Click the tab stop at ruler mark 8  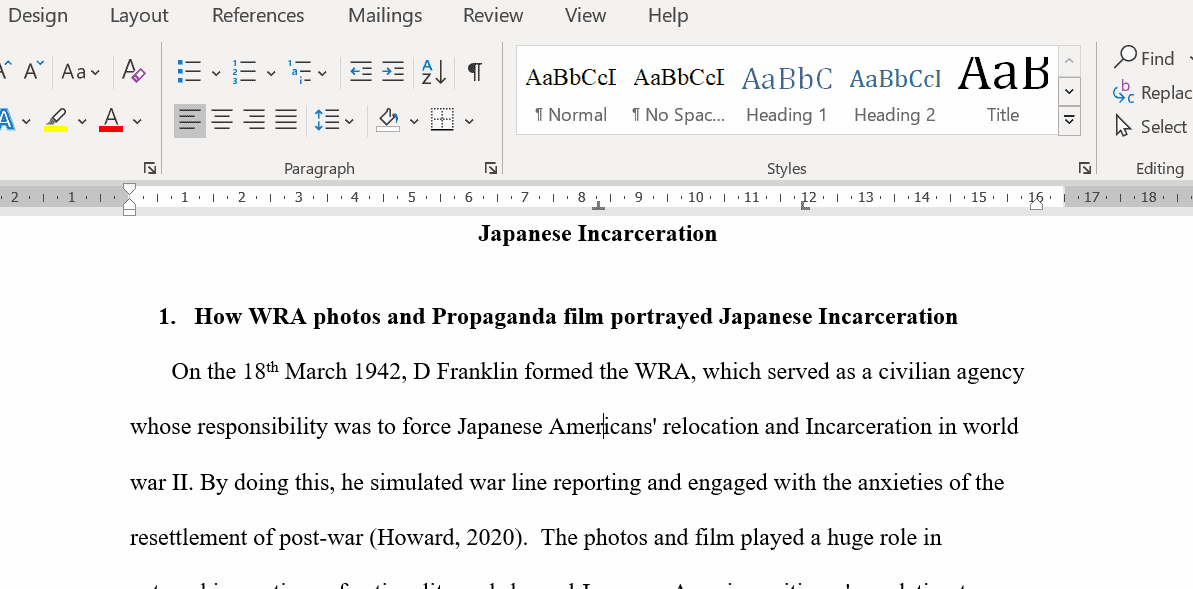[x=599, y=205]
